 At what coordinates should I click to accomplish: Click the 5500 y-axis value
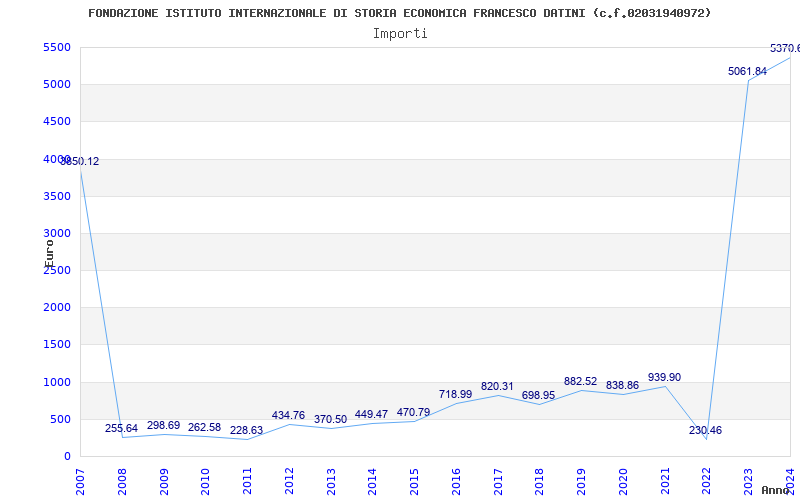[57, 47]
